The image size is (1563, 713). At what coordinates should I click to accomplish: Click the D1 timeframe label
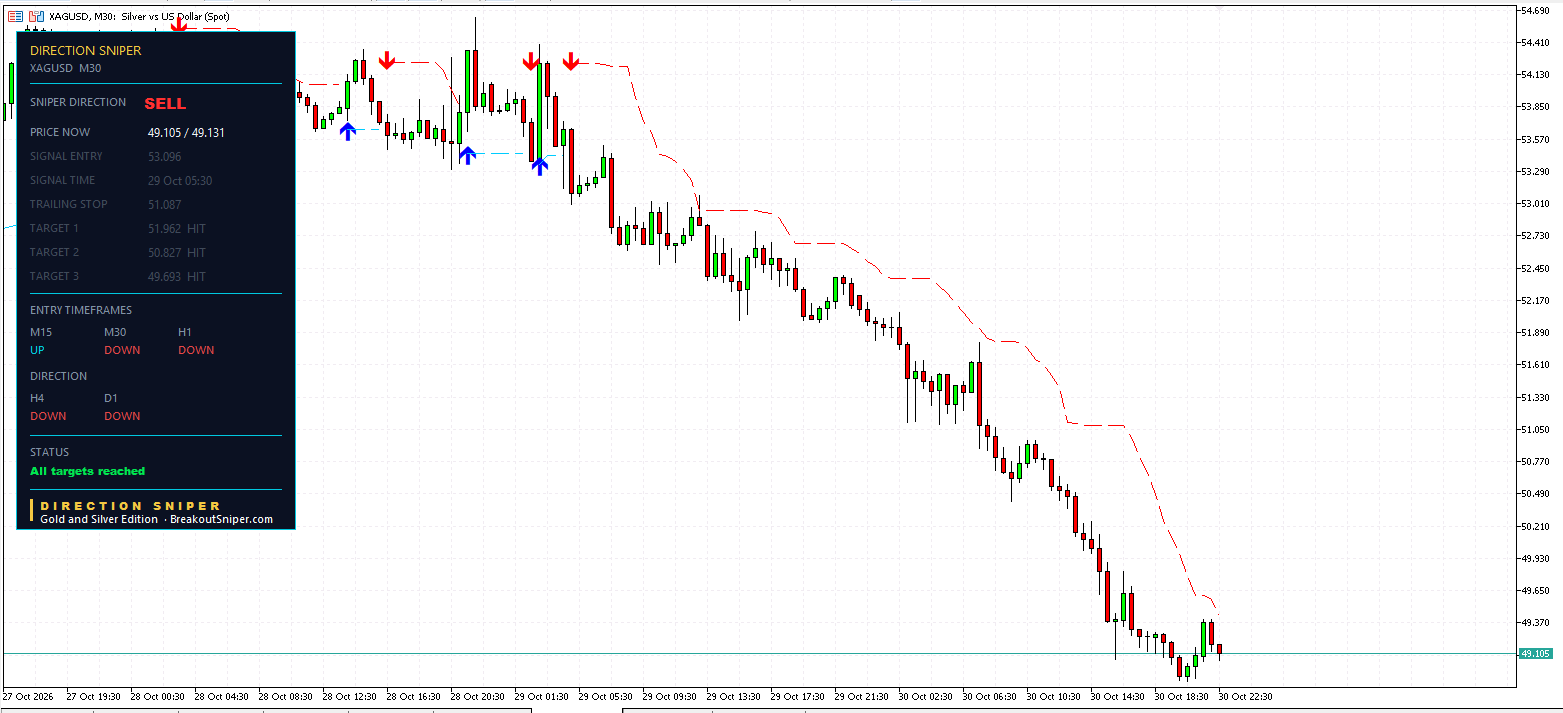[111, 398]
